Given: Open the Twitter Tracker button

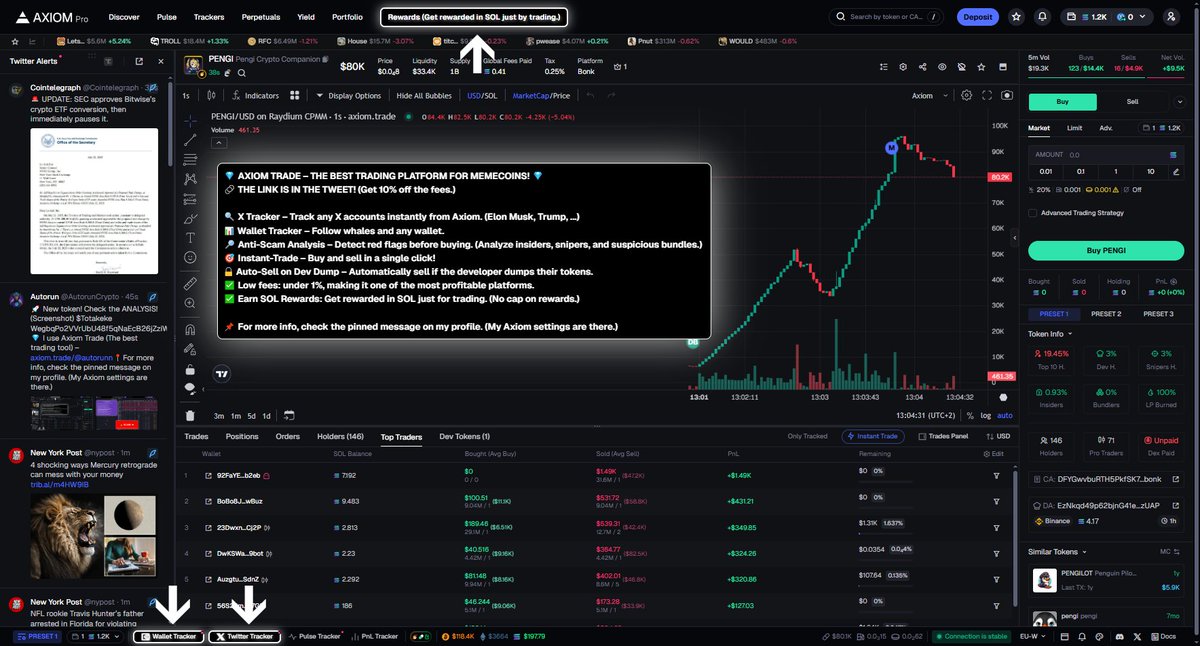Looking at the screenshot, I should pos(244,636).
